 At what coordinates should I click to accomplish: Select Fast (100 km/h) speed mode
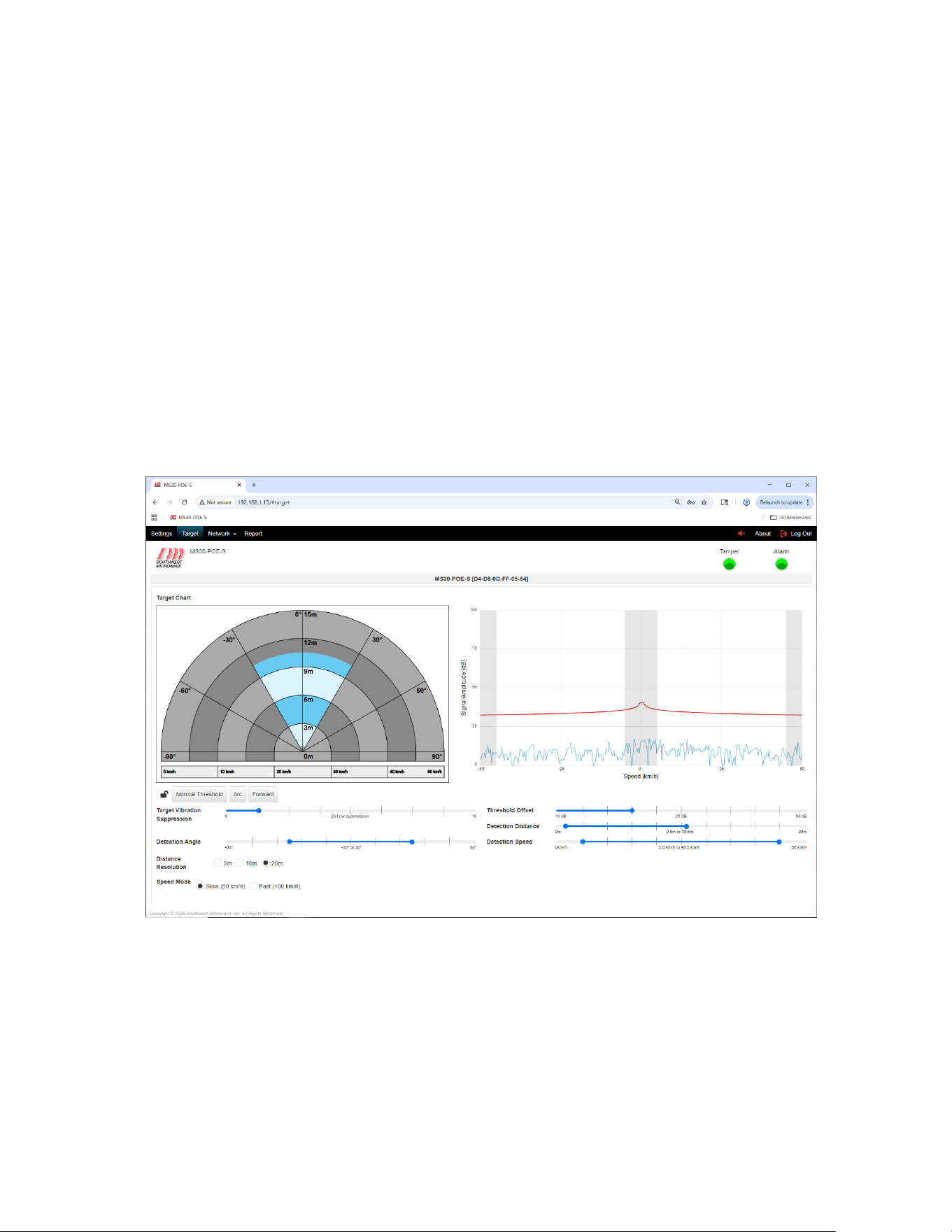(253, 886)
